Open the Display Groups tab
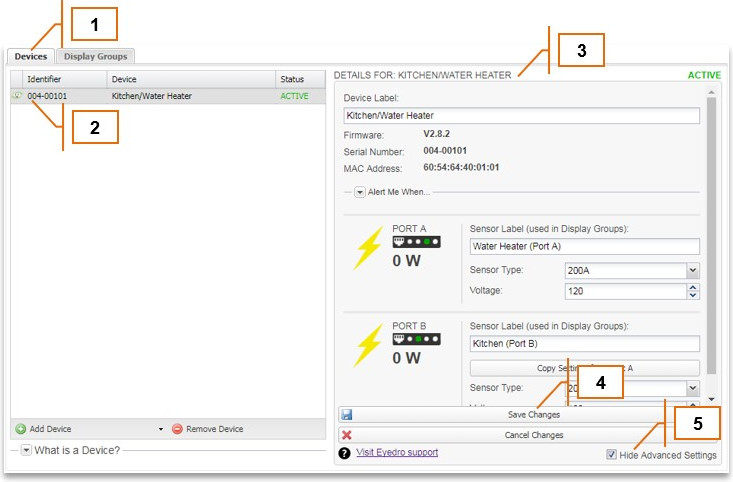The image size is (733, 482). point(95,57)
